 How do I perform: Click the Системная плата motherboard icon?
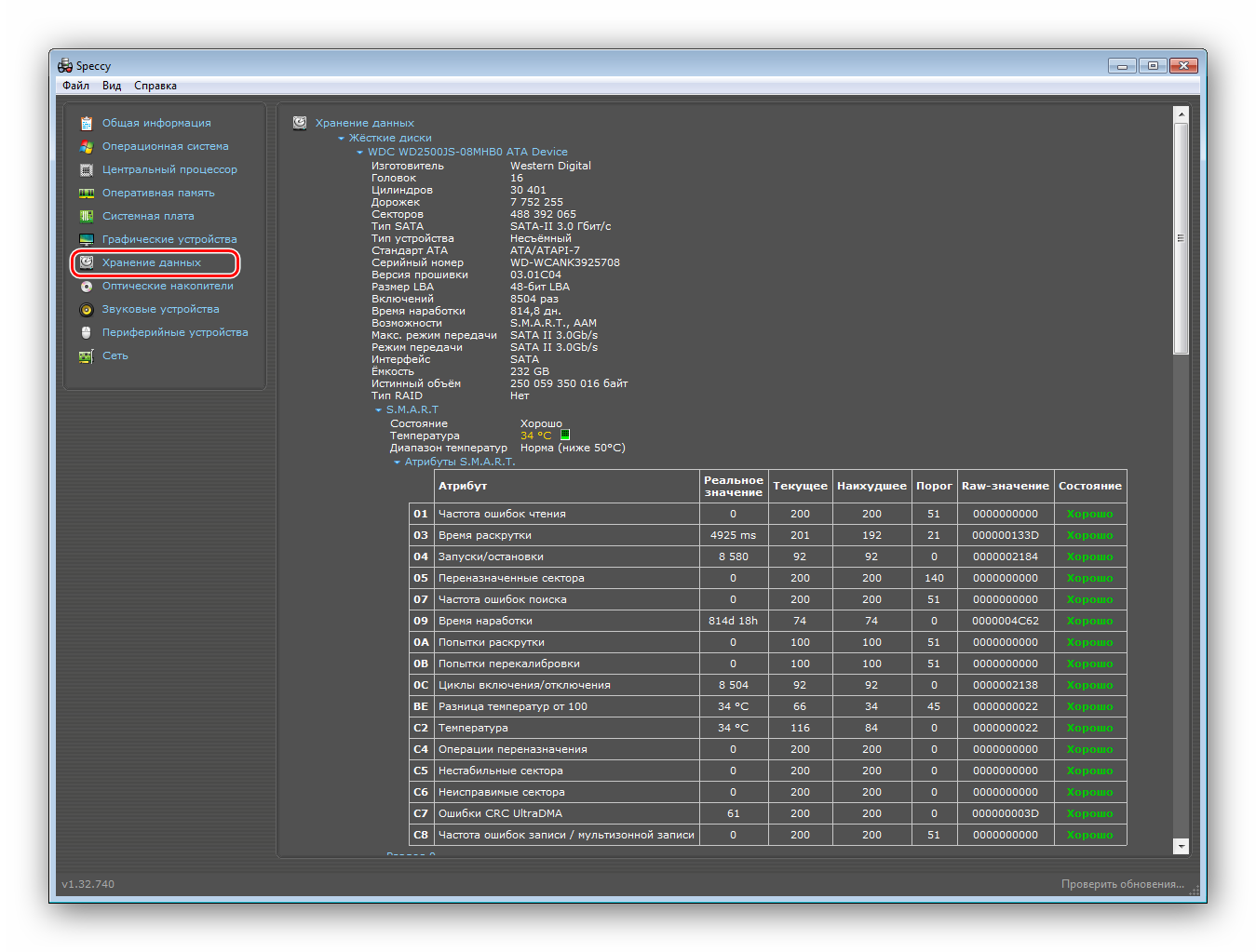(87, 216)
